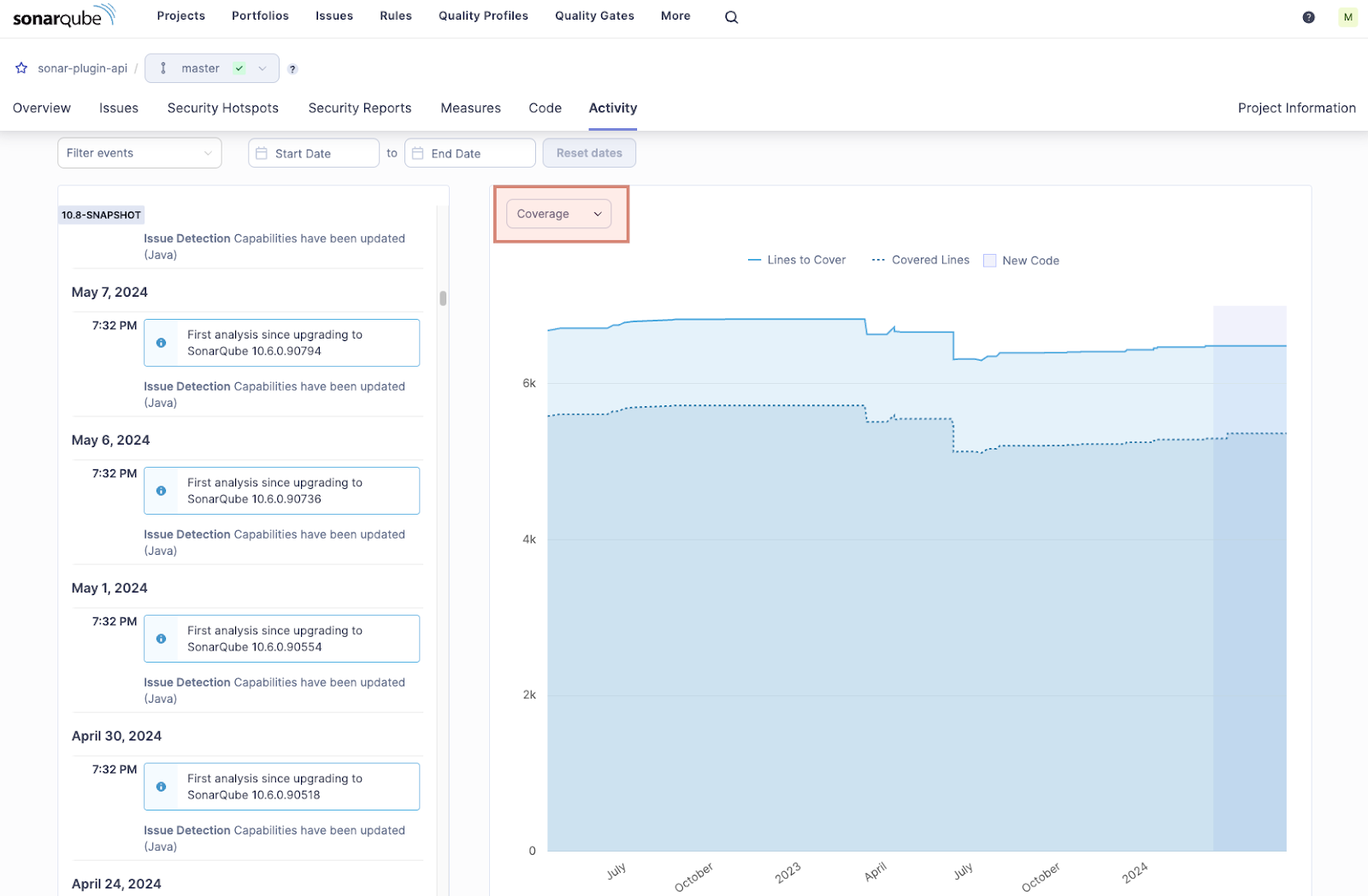Toggle the Covered Lines series visibility
This screenshot has height=896, width=1368.
[921, 260]
